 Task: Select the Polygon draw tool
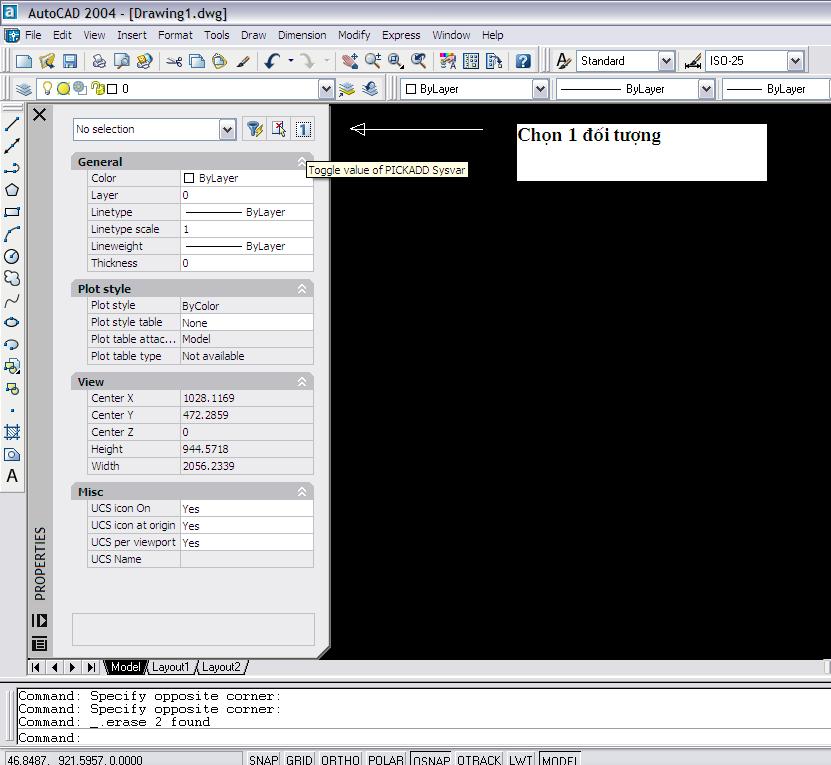(x=12, y=190)
